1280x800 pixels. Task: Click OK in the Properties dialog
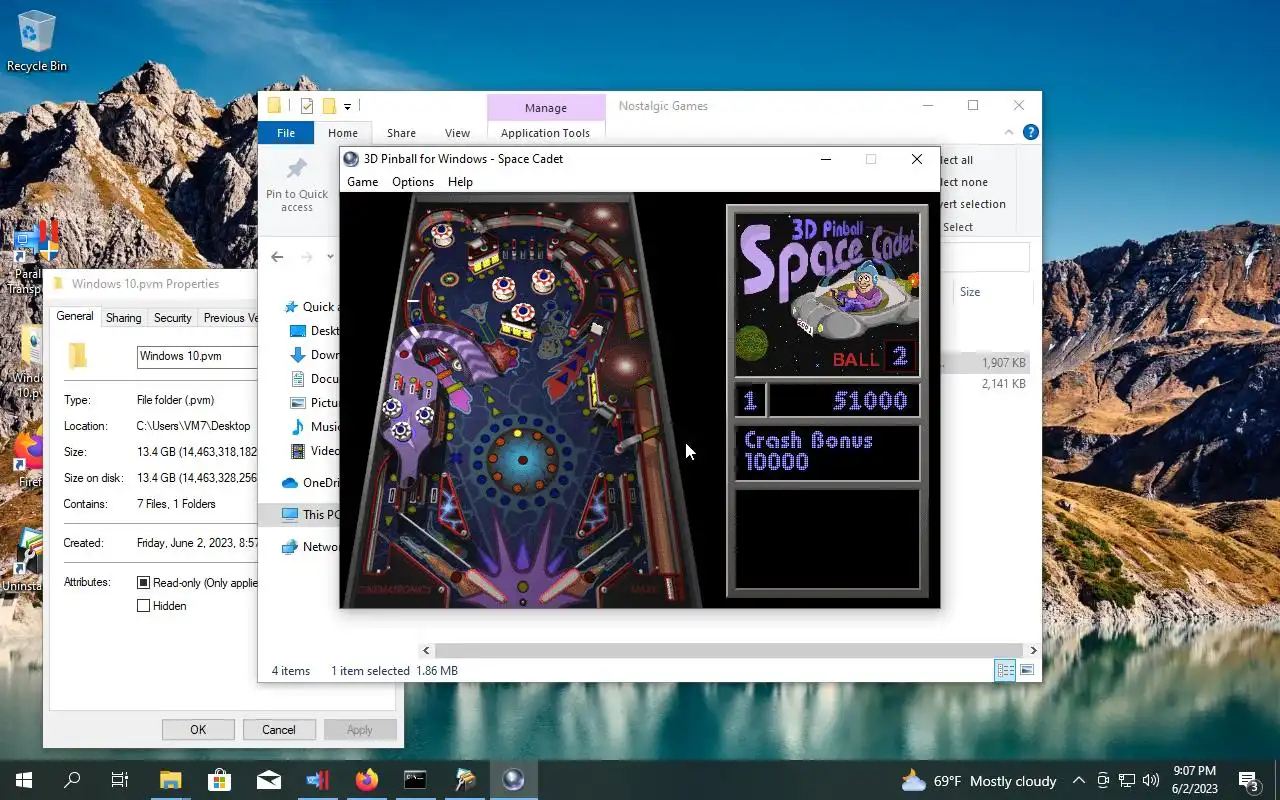[198, 730]
